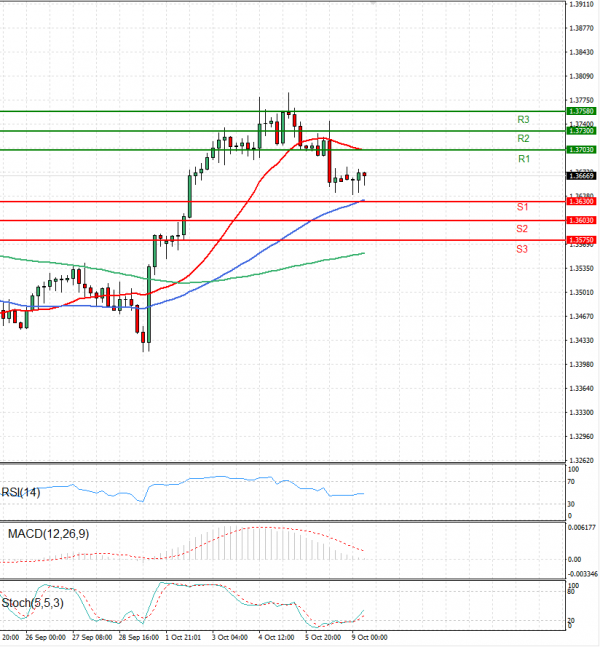Click the 1.33300 price axis value

[x=581, y=412]
